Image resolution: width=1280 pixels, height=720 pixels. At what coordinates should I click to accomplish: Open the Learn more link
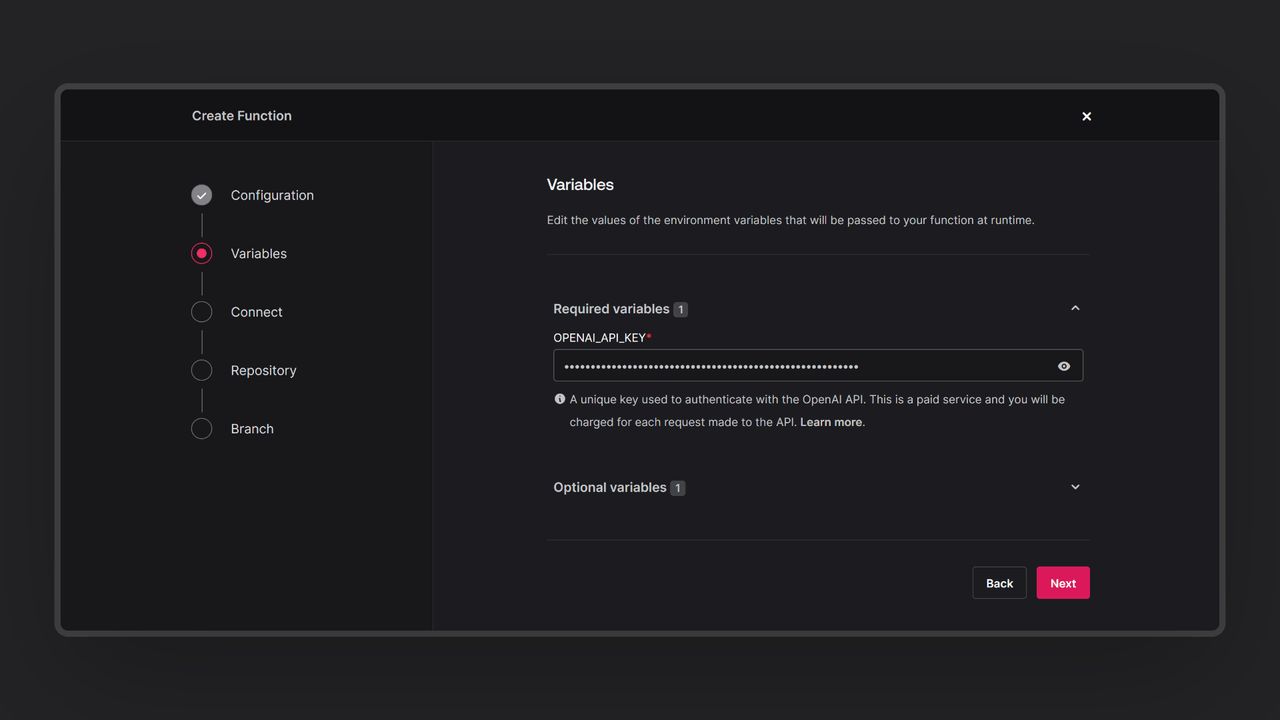[x=831, y=422]
